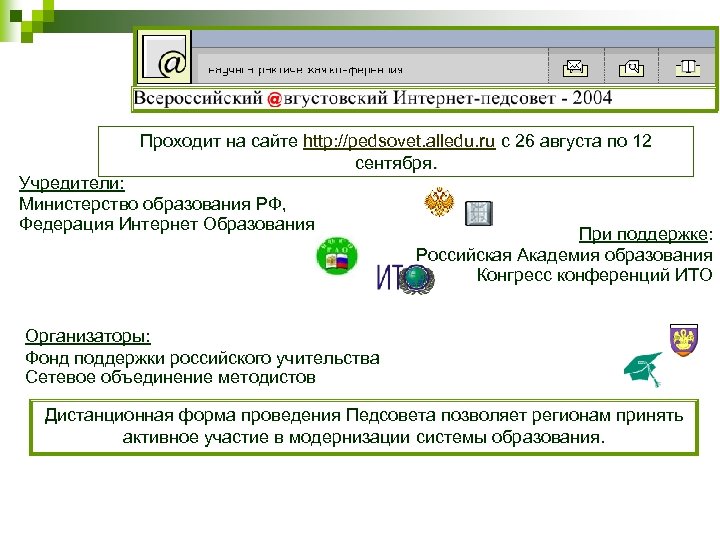Click Министерство образования РФ text
The height and width of the screenshot is (540, 720).
pos(152,203)
